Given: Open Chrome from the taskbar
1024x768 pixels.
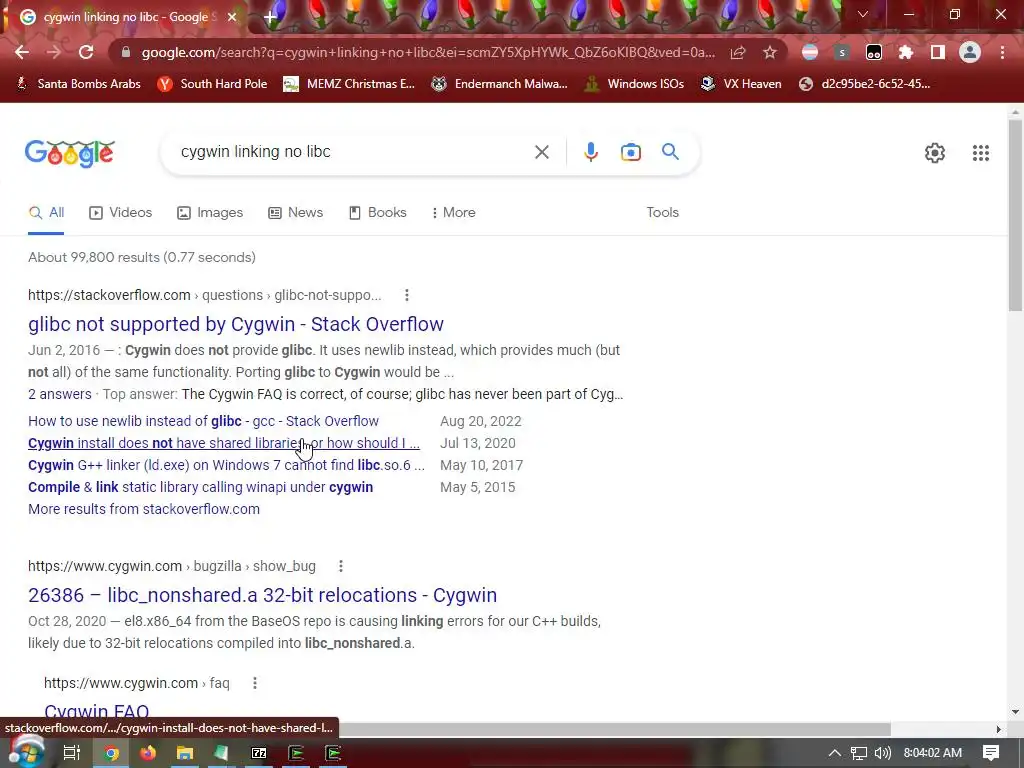Looking at the screenshot, I should 111,753.
